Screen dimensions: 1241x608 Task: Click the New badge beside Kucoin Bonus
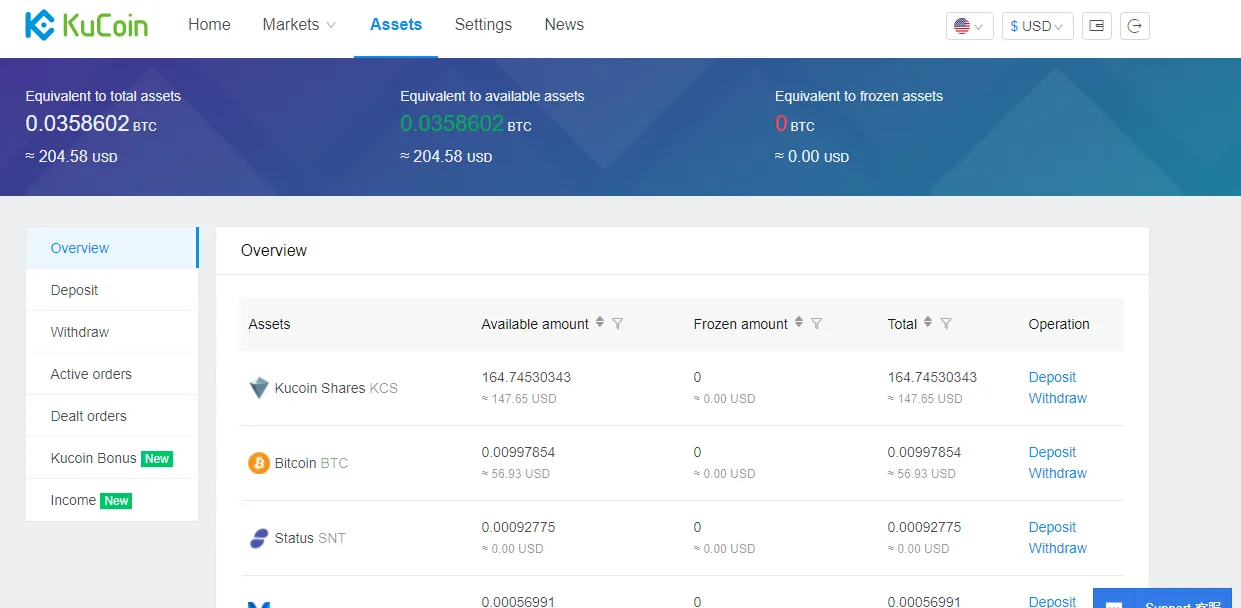(x=157, y=458)
